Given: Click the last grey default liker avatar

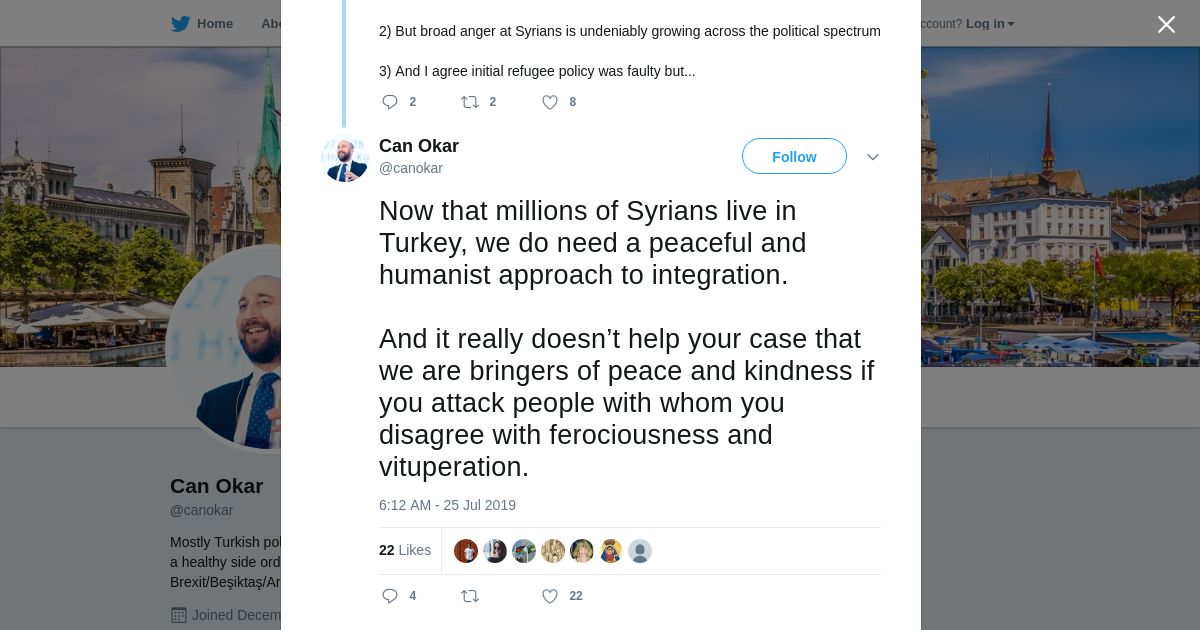Looking at the screenshot, I should point(640,551).
